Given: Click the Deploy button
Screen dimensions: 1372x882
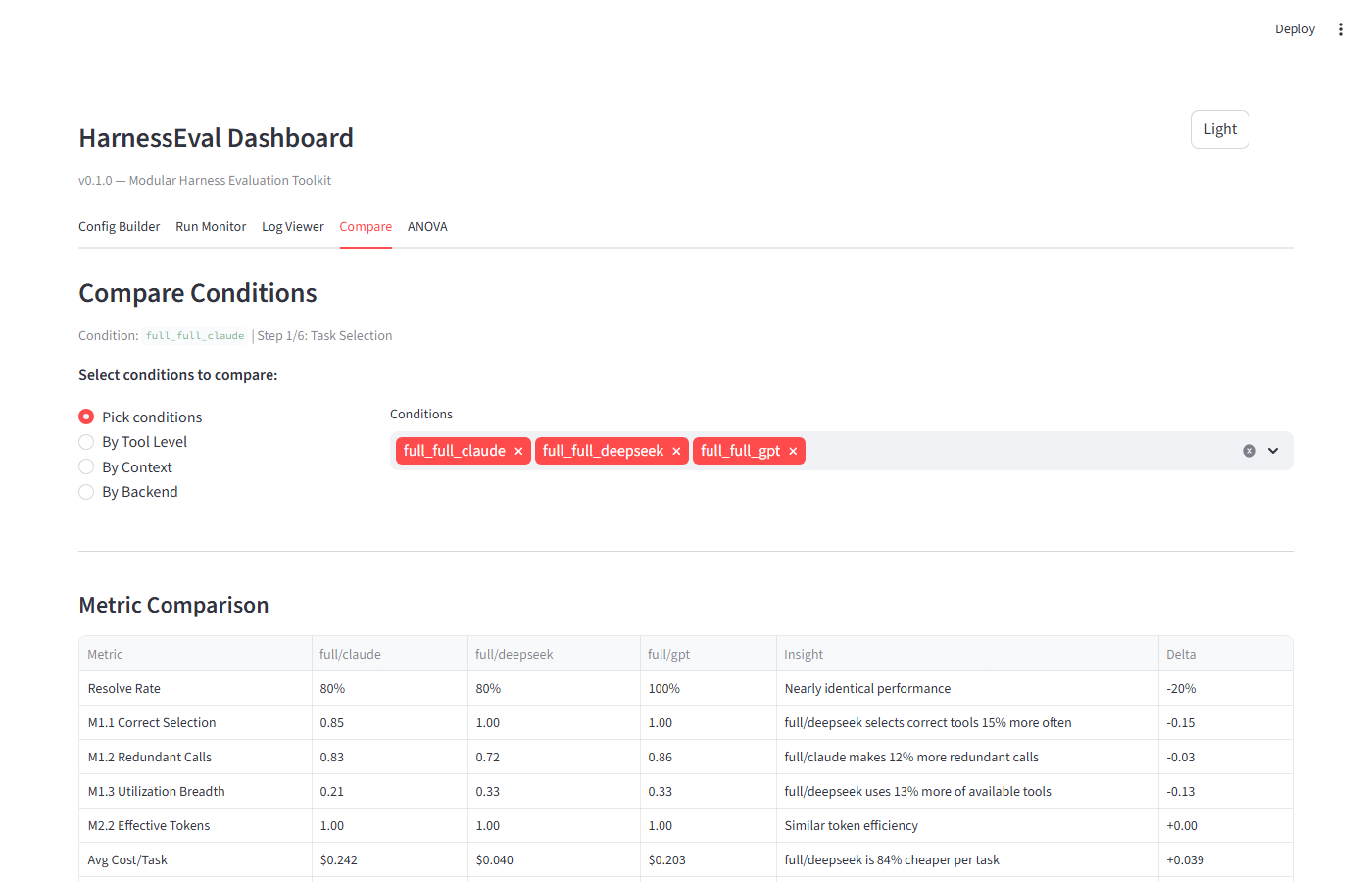Looking at the screenshot, I should point(1295,28).
